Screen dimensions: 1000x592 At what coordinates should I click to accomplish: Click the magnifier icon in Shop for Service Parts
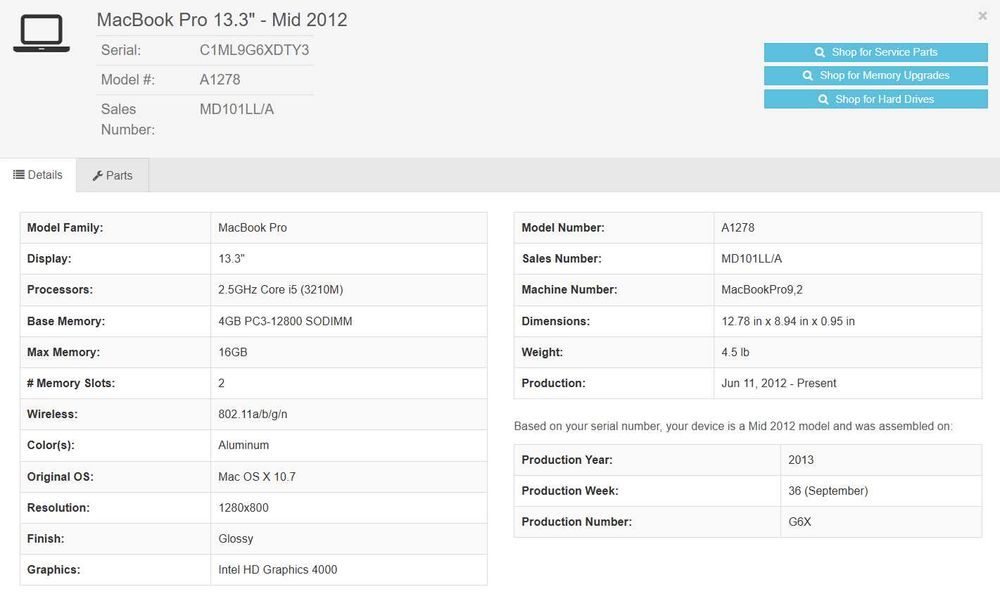coord(820,52)
